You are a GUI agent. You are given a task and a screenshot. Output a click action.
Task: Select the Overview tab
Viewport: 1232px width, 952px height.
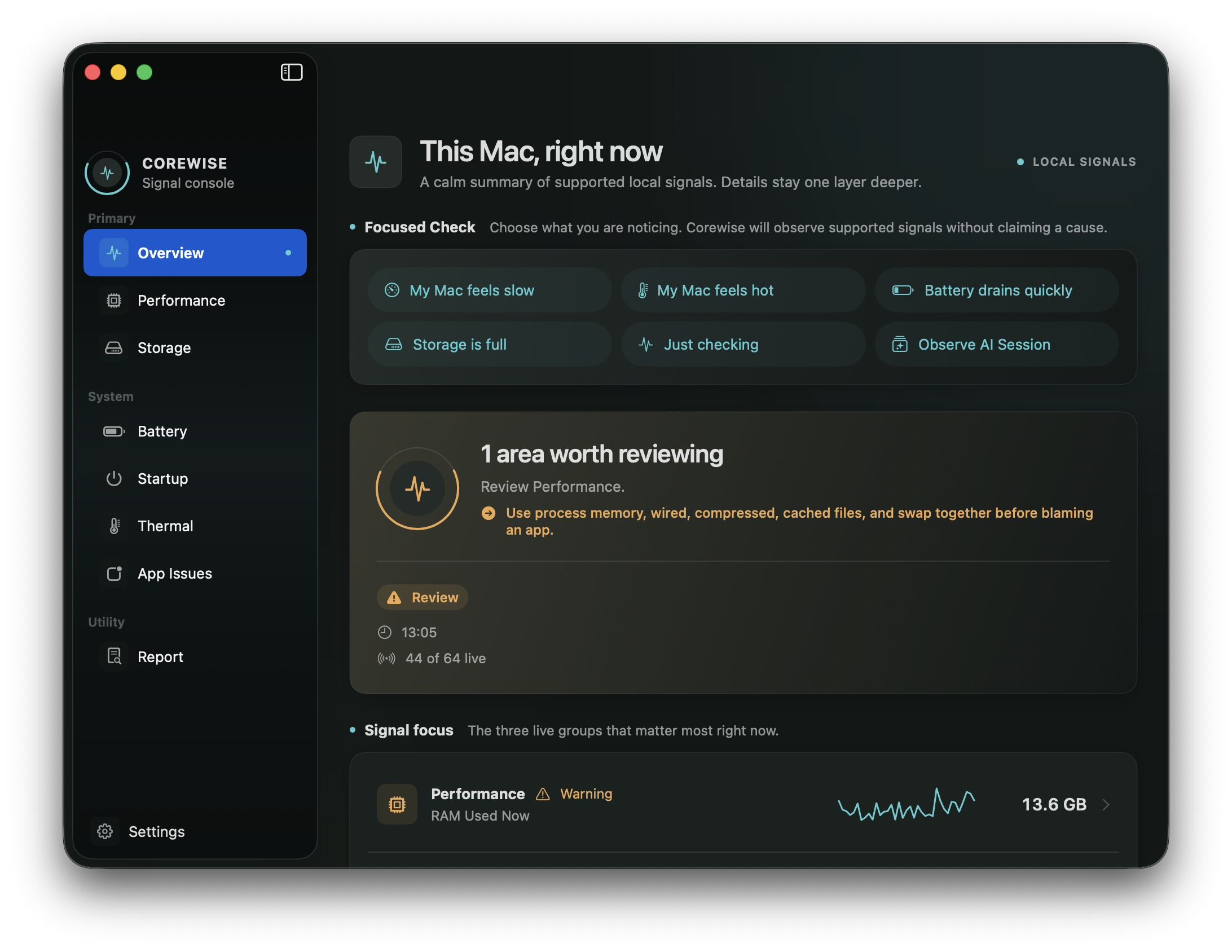[195, 253]
